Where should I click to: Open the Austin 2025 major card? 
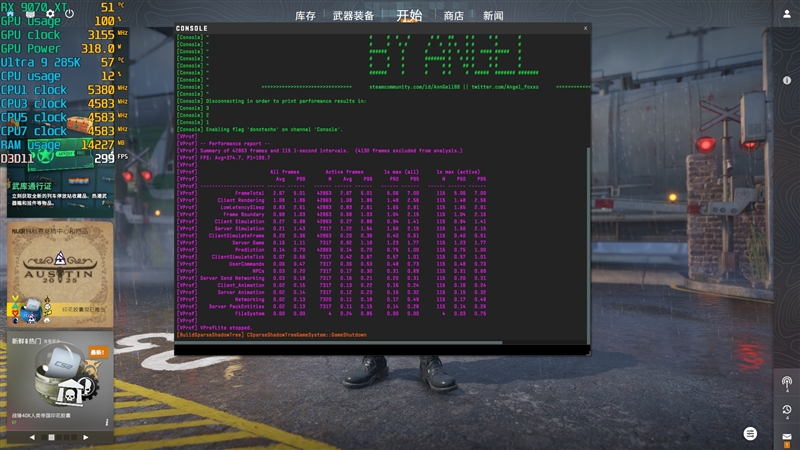click(60, 274)
